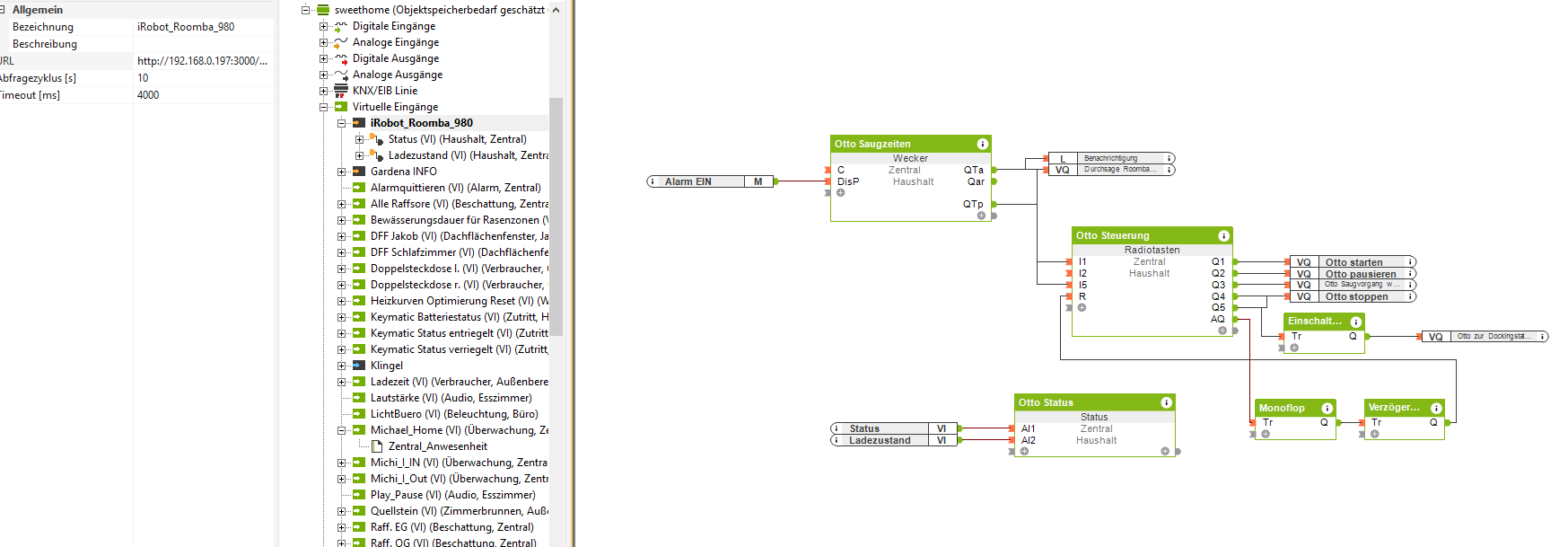Expand the Status (VI) tree node

point(359,139)
